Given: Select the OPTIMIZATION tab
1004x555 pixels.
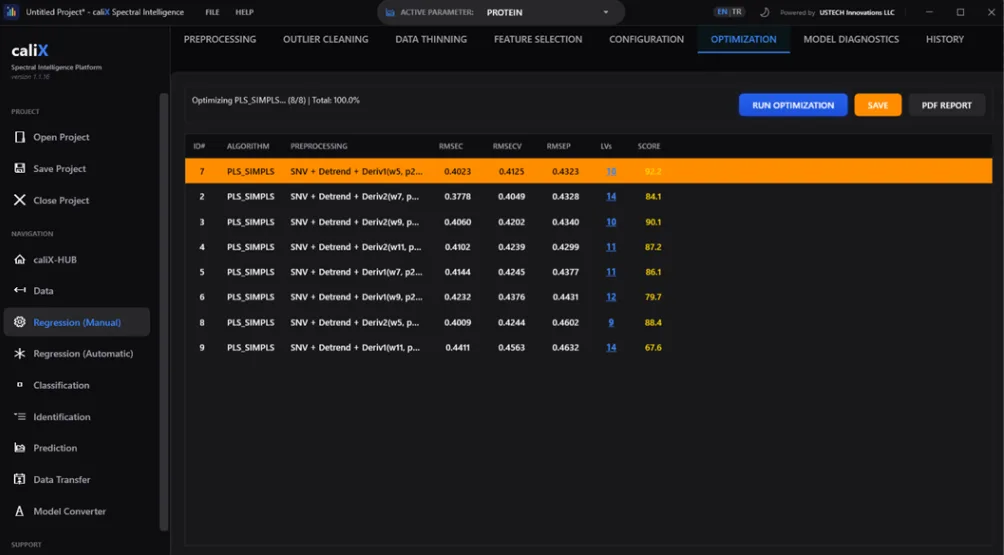Looking at the screenshot, I should [743, 39].
